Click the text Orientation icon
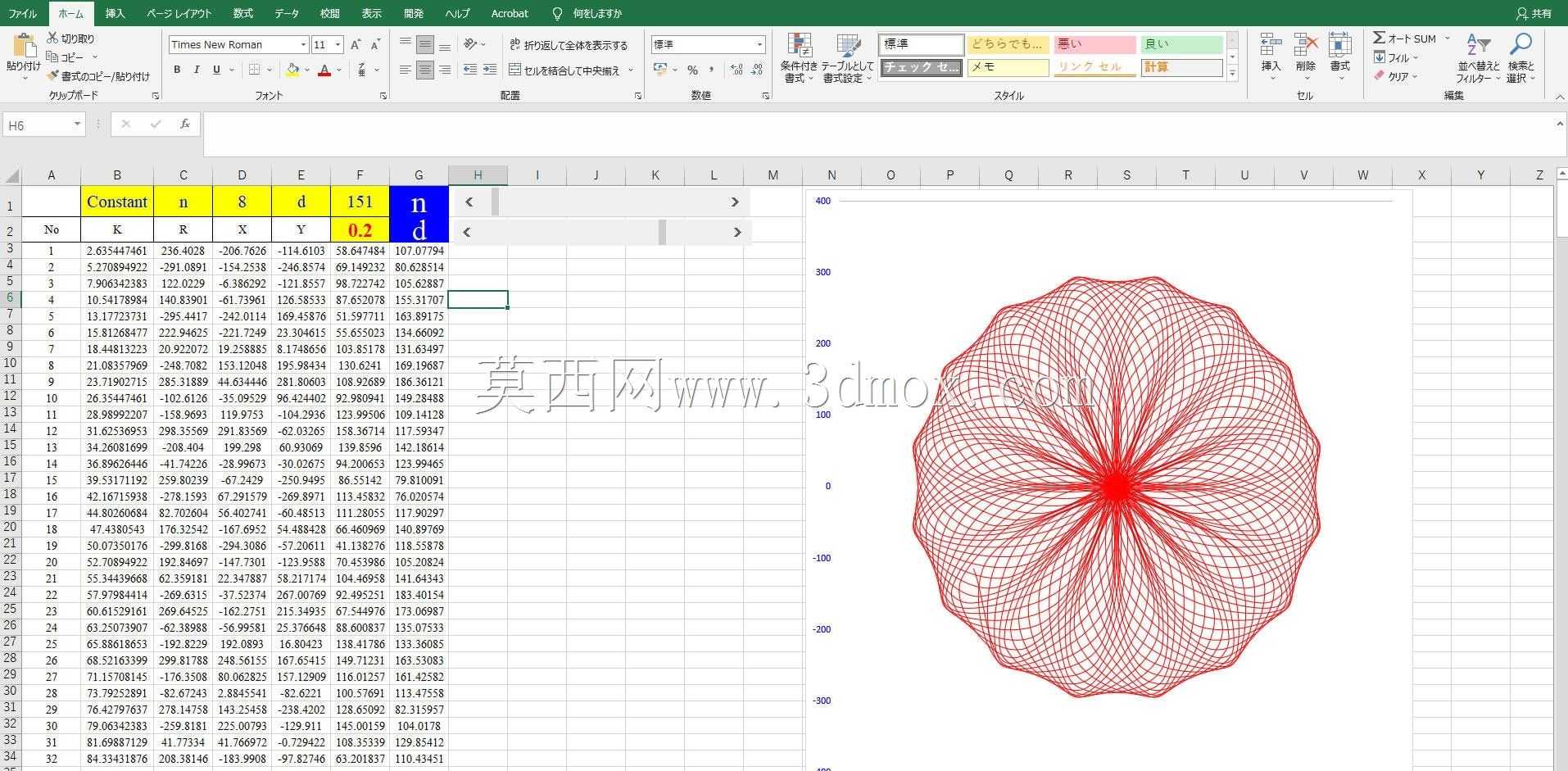 pos(470,44)
